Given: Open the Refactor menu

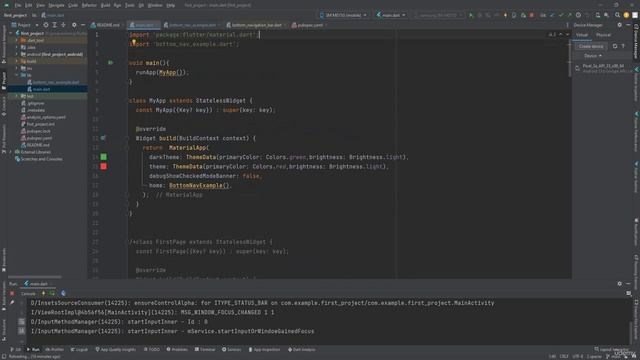Looking at the screenshot, I should (89, 5).
